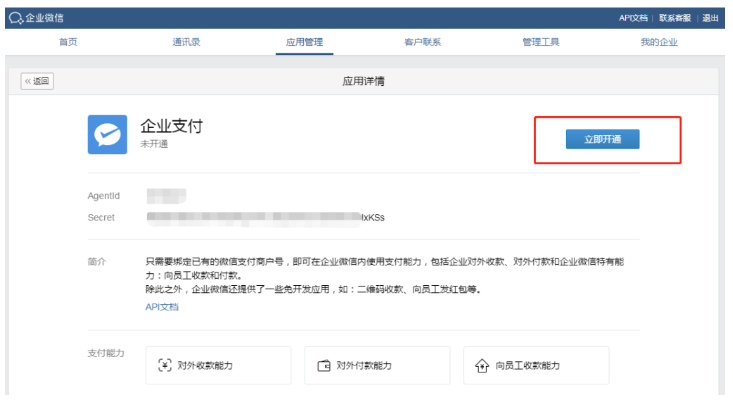This screenshot has height=411, width=733.
Task: Click the Secret value ending lxKSs
Action: click(x=266, y=217)
